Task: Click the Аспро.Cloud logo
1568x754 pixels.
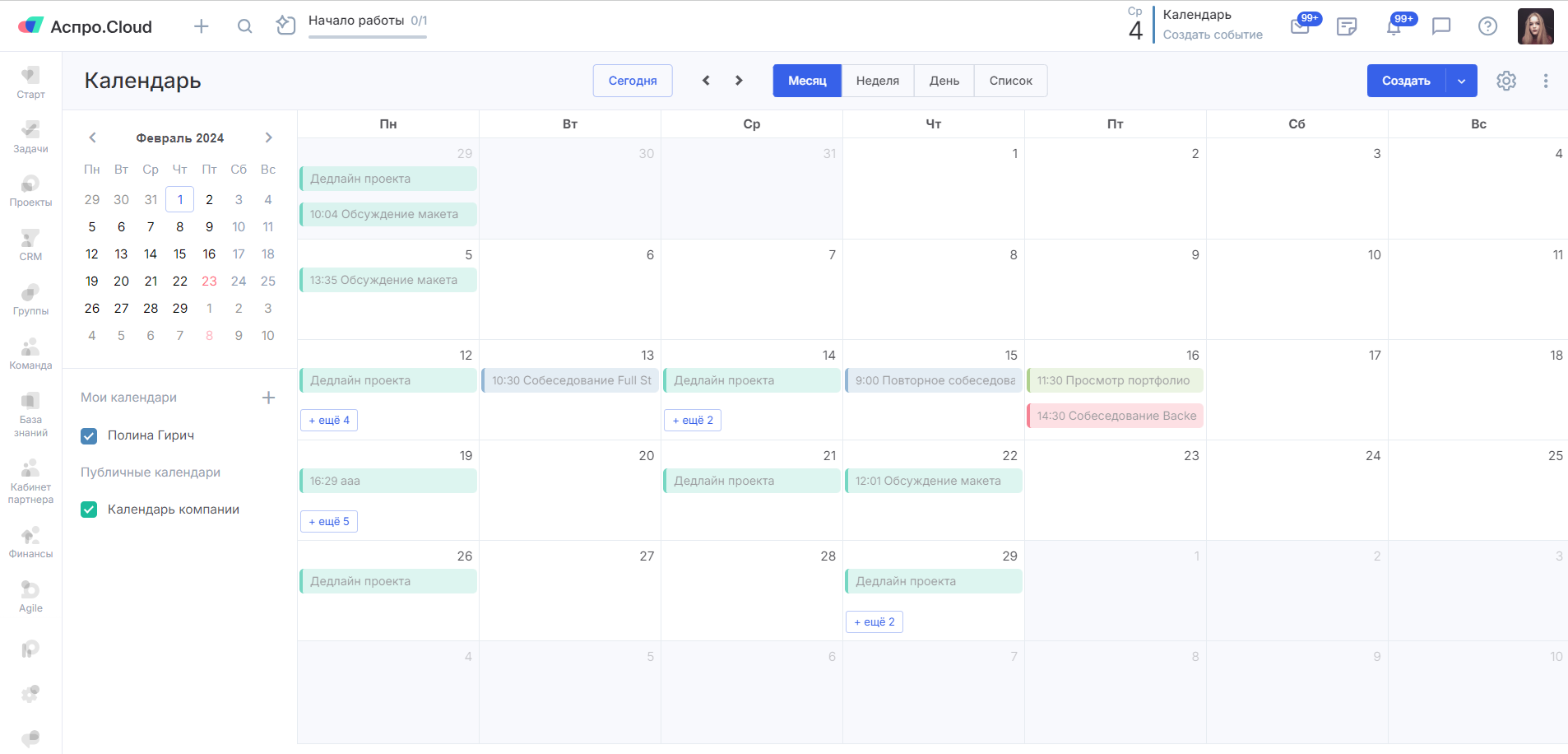Action: pyautogui.click(x=85, y=26)
